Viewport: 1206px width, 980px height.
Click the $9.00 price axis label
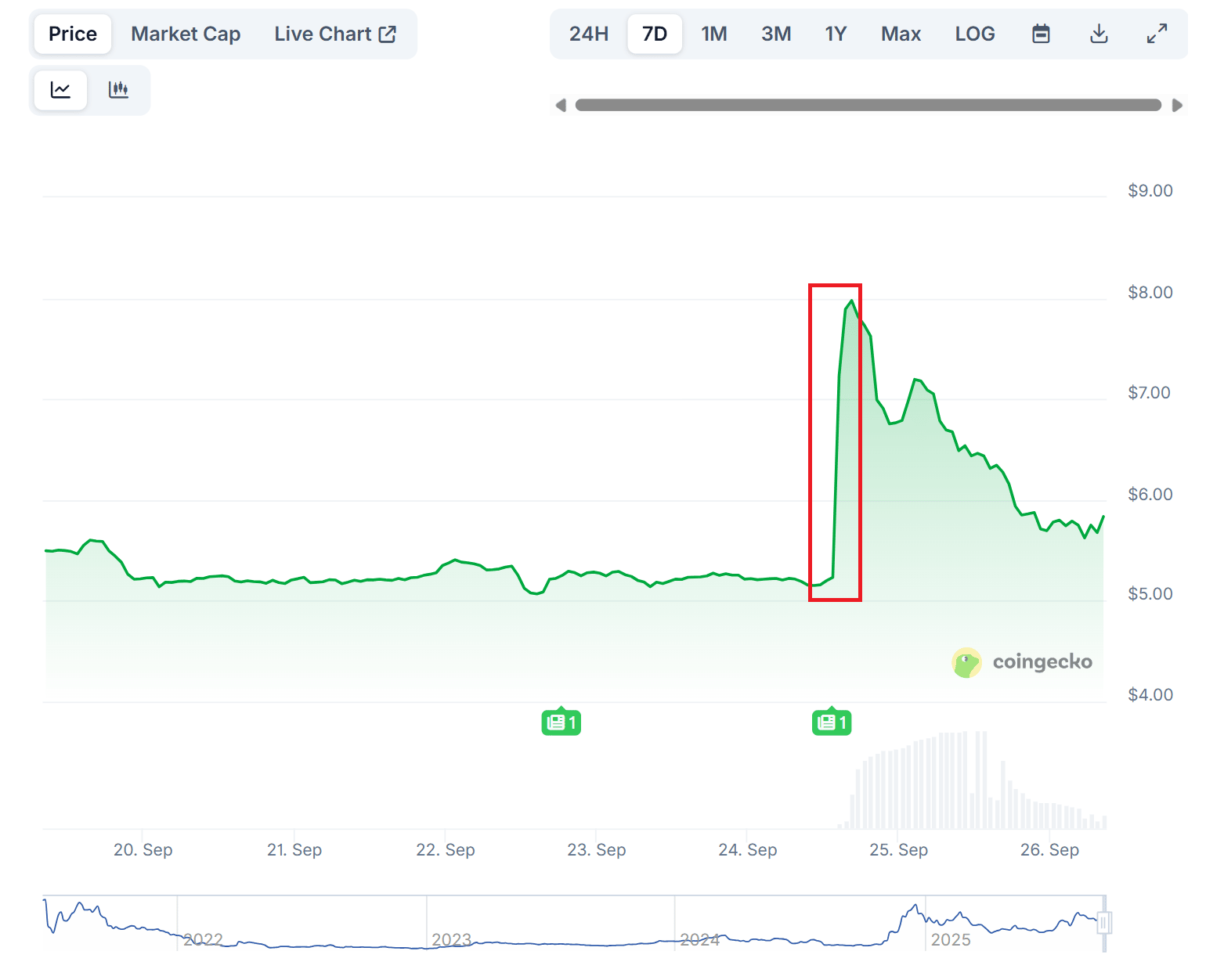[x=1150, y=190]
